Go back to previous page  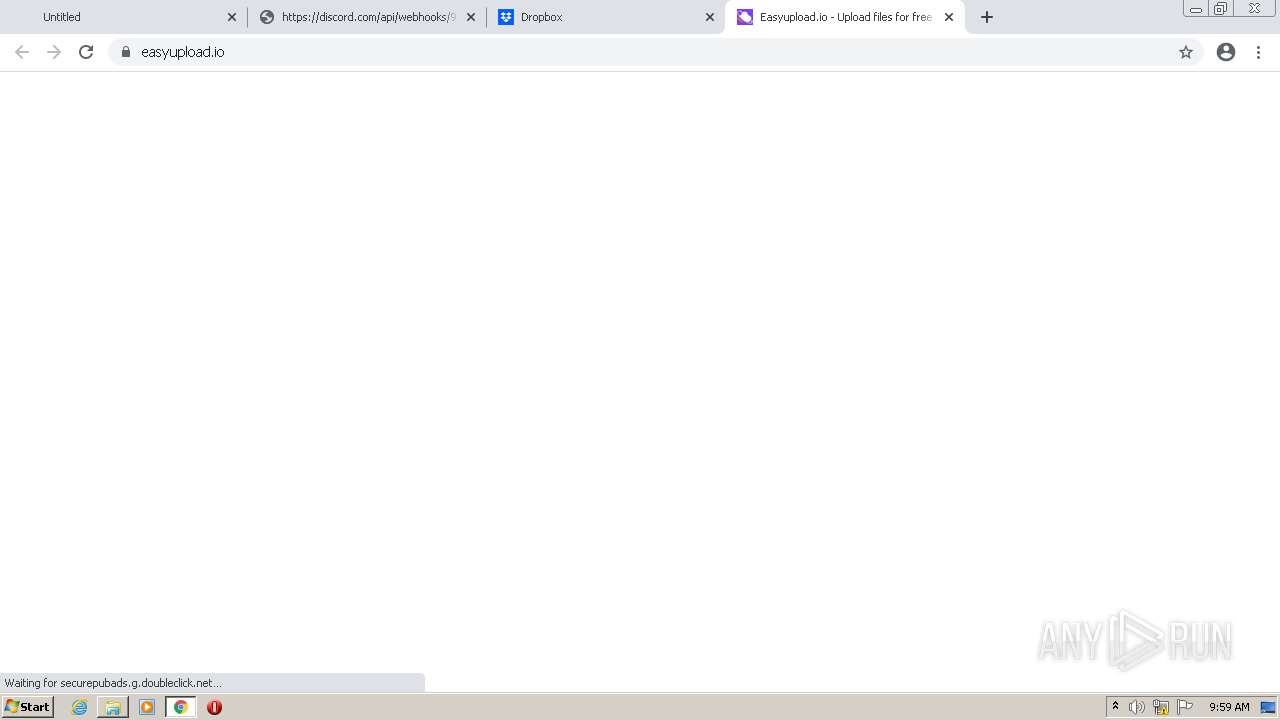coord(22,52)
